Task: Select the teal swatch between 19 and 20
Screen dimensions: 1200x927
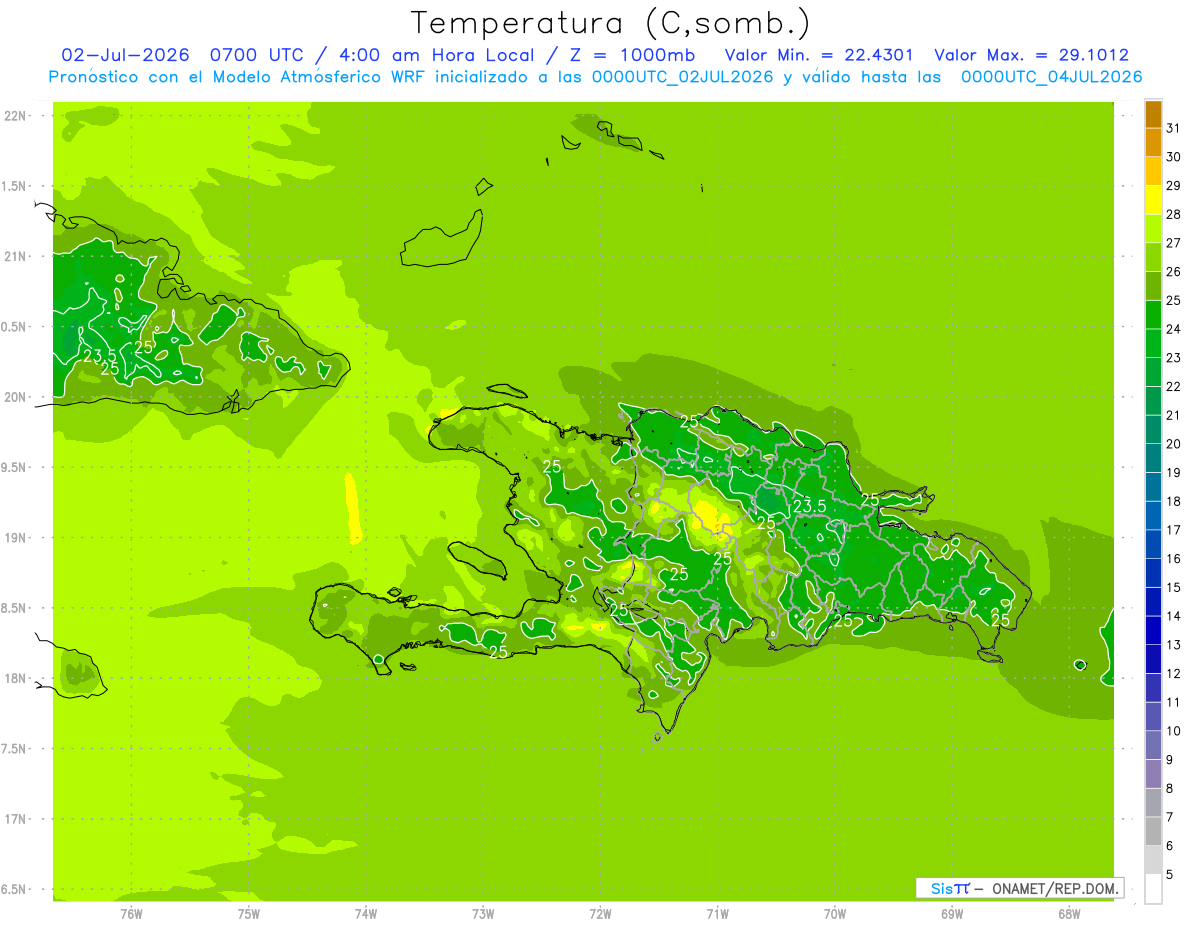Action: tap(1153, 458)
